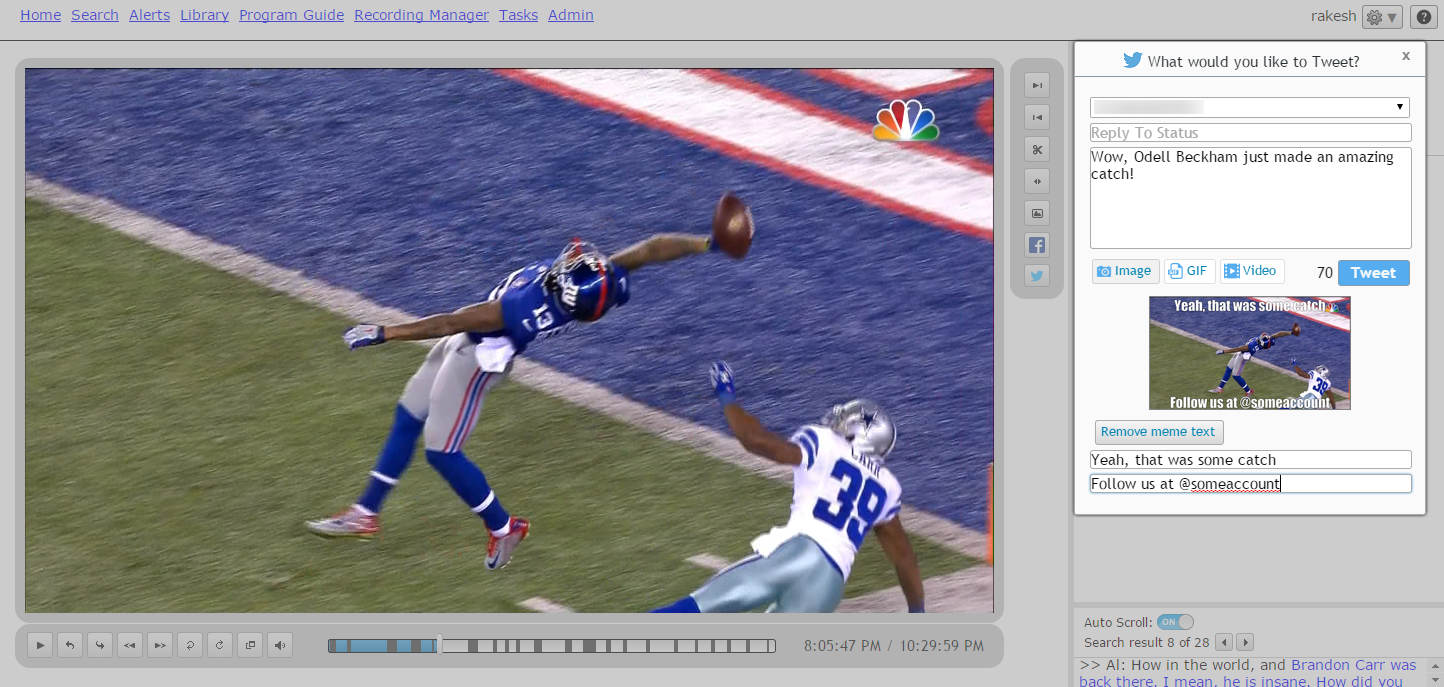
Task: Open the scissors clip tool
Action: pyautogui.click(x=1037, y=150)
